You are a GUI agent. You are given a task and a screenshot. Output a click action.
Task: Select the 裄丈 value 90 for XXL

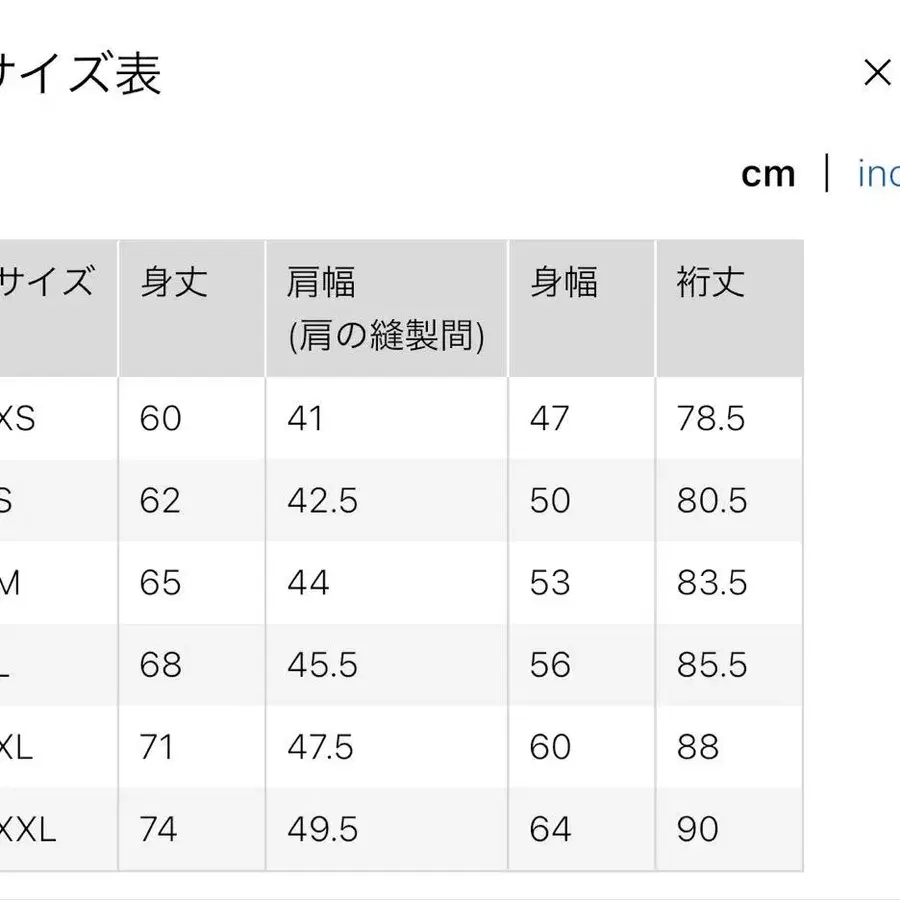[x=701, y=829]
